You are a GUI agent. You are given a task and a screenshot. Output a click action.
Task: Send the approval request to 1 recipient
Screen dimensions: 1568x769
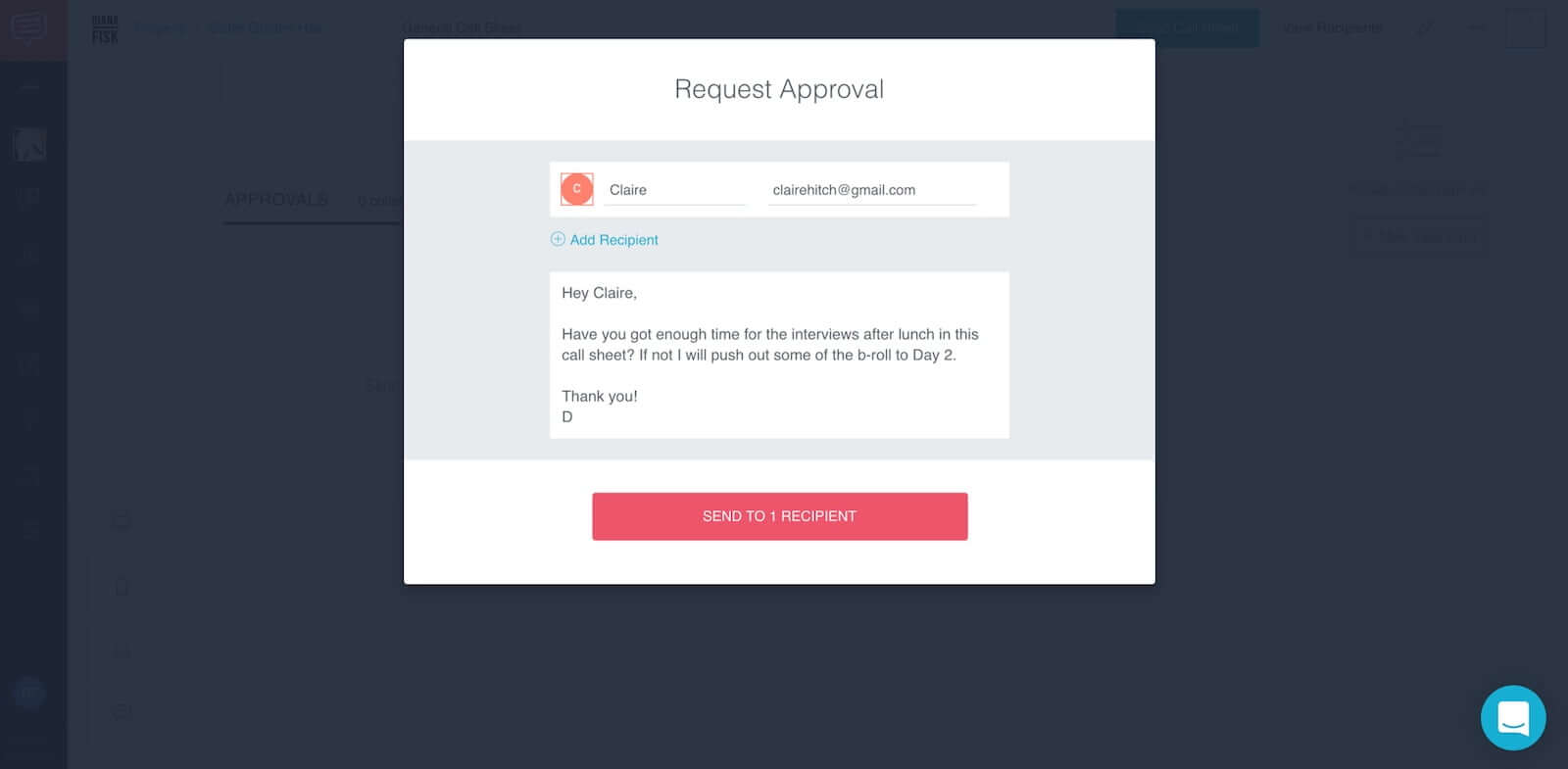[779, 516]
